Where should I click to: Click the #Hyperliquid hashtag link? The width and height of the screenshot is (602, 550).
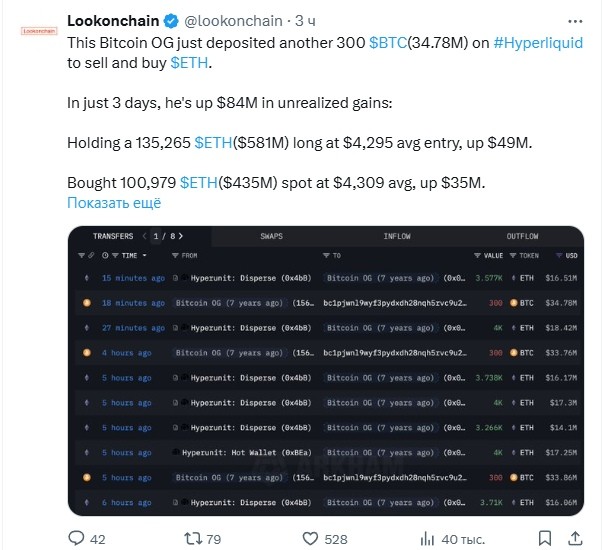tap(540, 44)
